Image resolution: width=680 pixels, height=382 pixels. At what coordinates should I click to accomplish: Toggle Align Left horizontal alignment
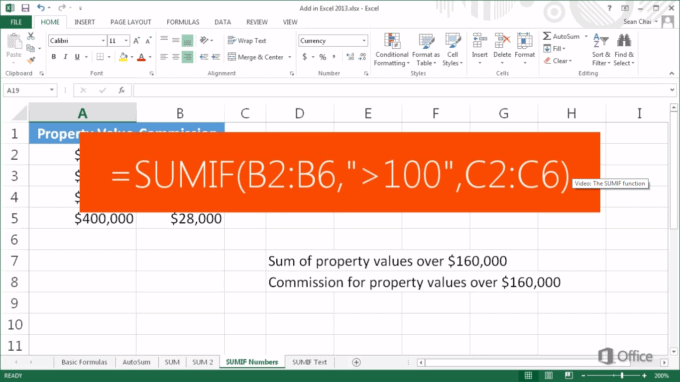pos(164,57)
